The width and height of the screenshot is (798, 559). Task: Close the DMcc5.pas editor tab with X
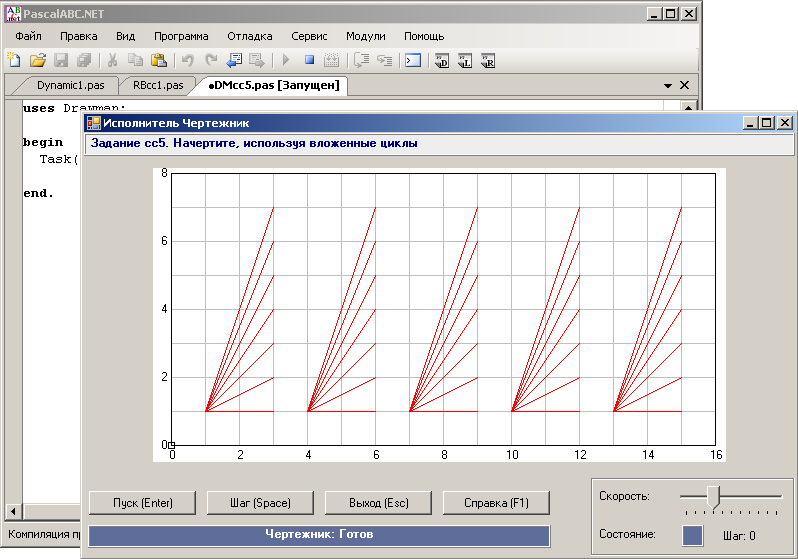tap(685, 85)
